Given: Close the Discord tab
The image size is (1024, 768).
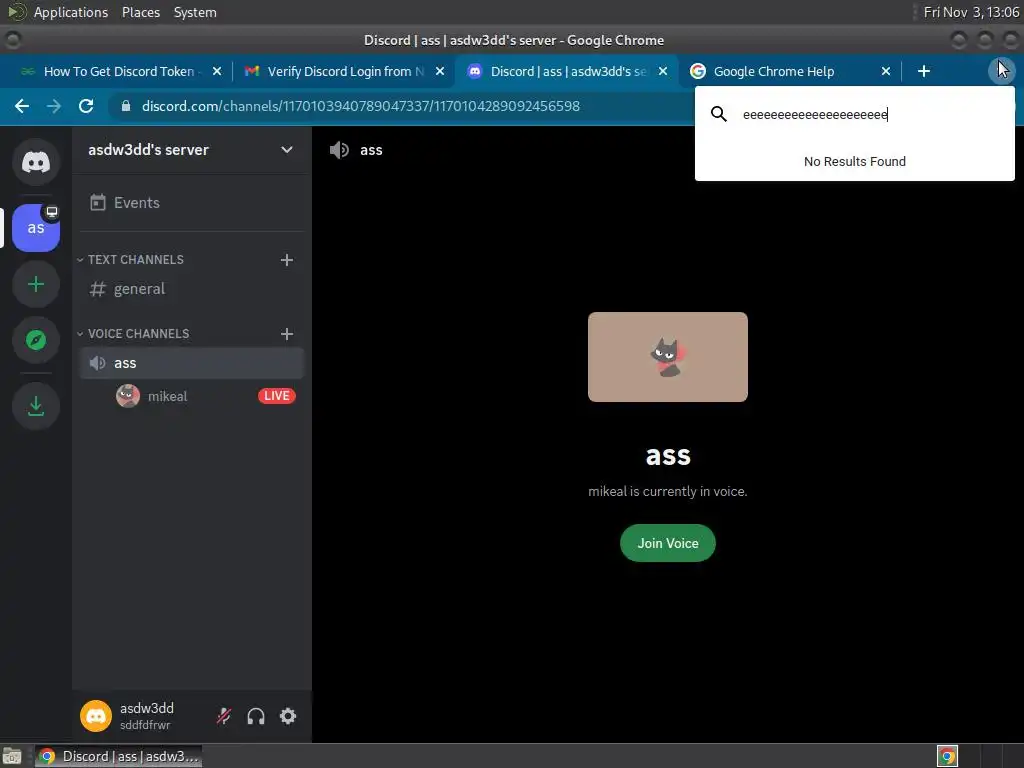Looking at the screenshot, I should click(663, 71).
